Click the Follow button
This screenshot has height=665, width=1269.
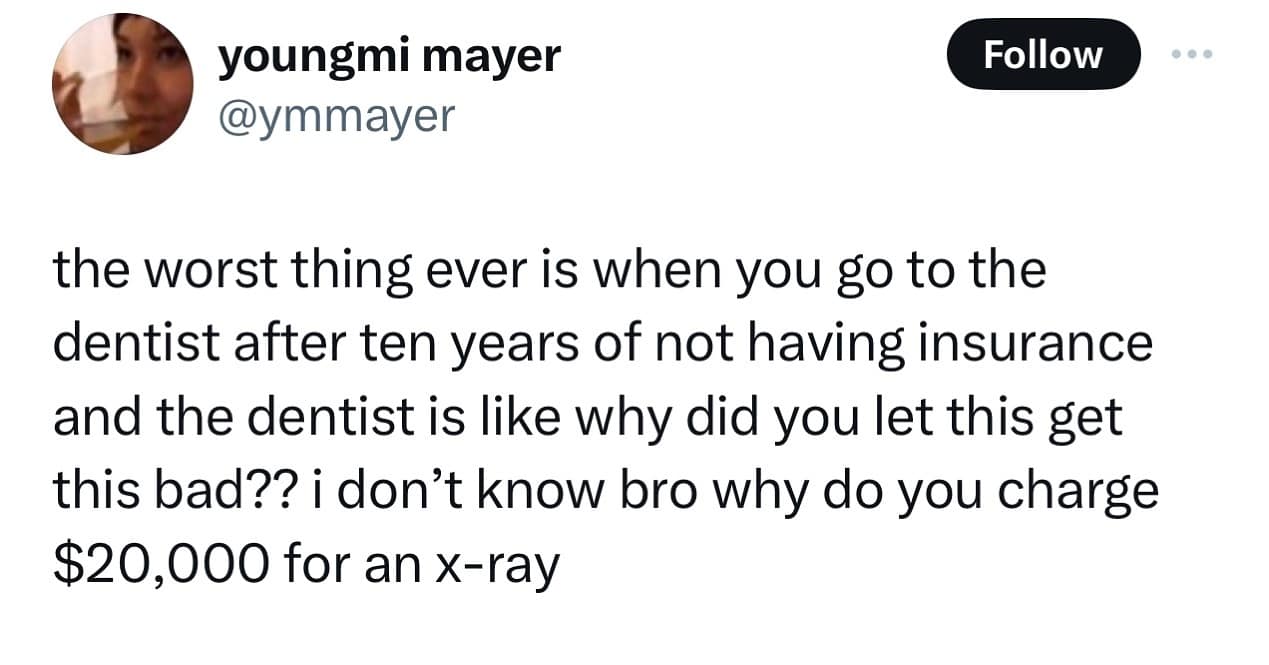pos(1042,54)
